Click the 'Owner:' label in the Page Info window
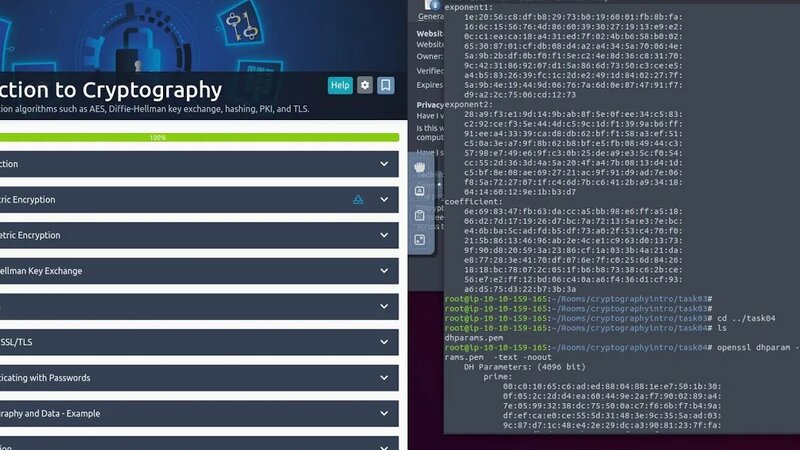The width and height of the screenshot is (800, 450). 430,56
